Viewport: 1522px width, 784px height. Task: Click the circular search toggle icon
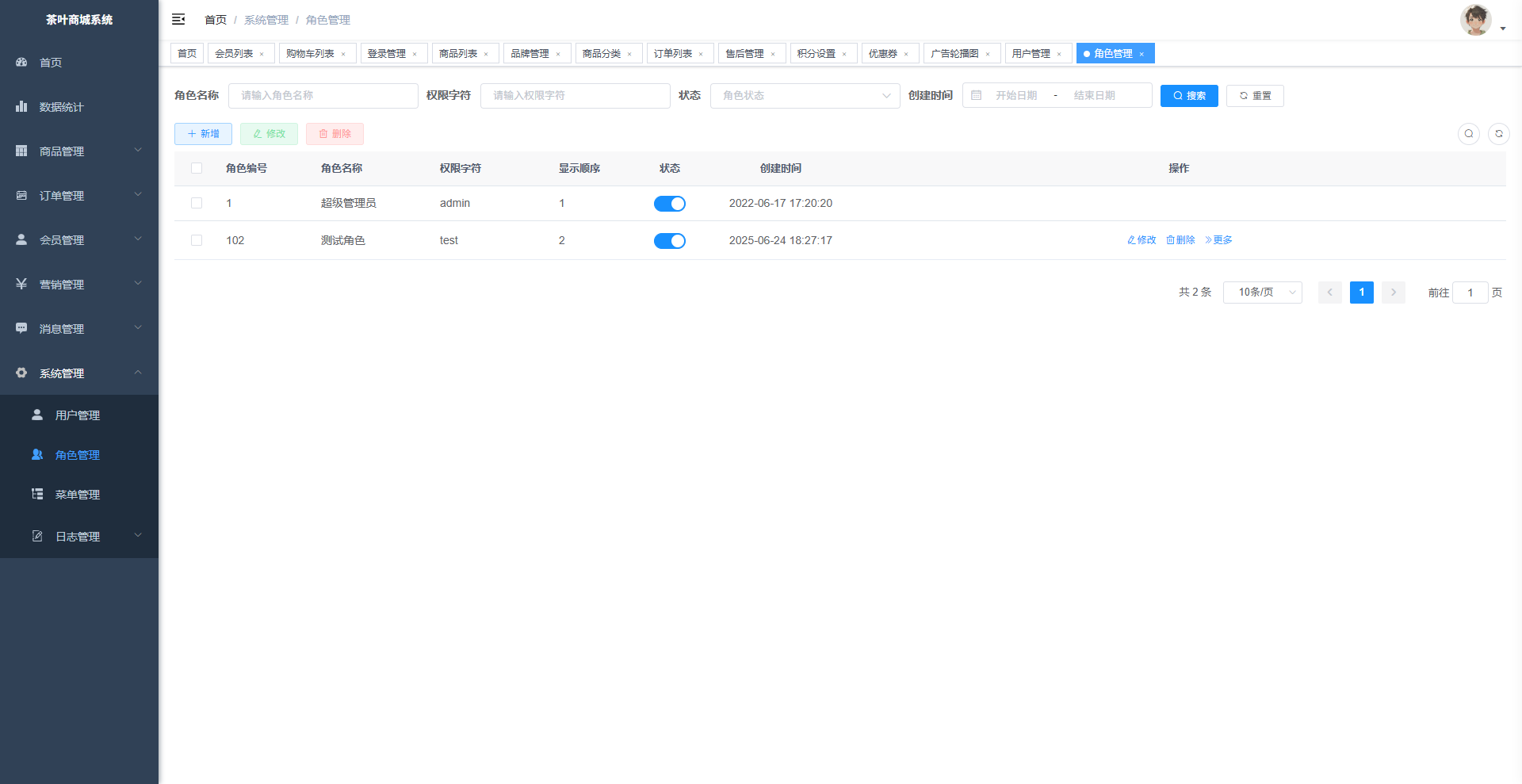pyautogui.click(x=1468, y=134)
